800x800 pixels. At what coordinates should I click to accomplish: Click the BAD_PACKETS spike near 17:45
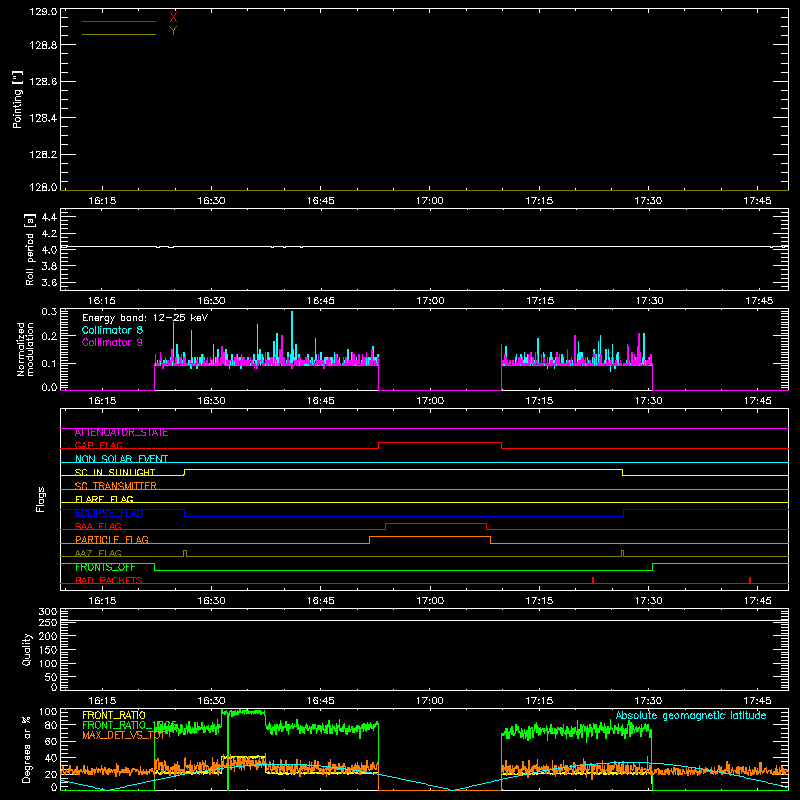pyautogui.click(x=749, y=580)
